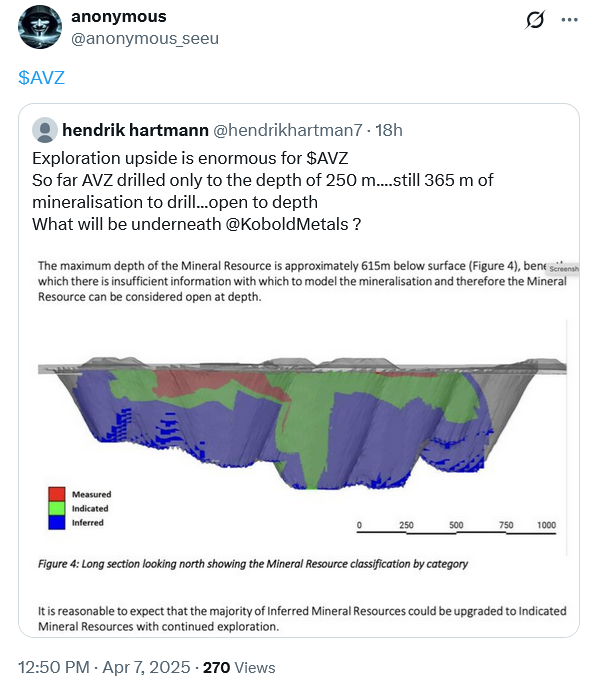Click the blue Inferred legend swatch
Viewport: 598px width, 688px height.
click(x=57, y=522)
